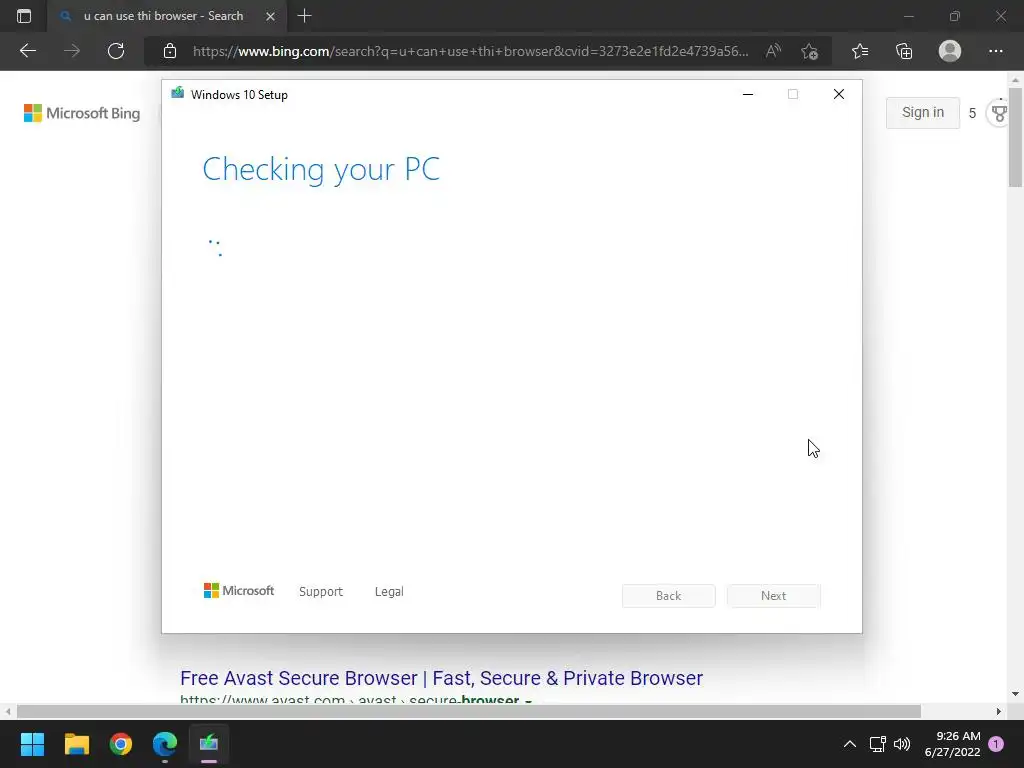Click the Microsoft Edge taskbar icon
The width and height of the screenshot is (1024, 768).
pos(165,744)
